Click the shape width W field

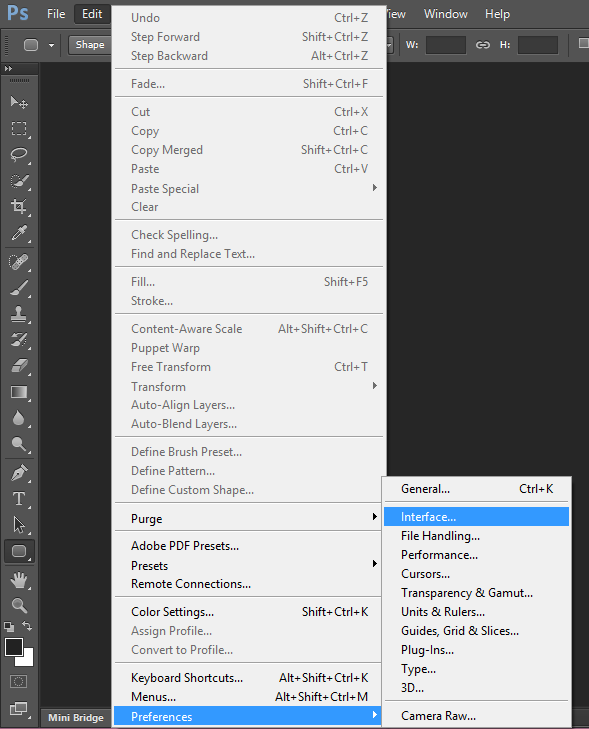click(x=446, y=45)
